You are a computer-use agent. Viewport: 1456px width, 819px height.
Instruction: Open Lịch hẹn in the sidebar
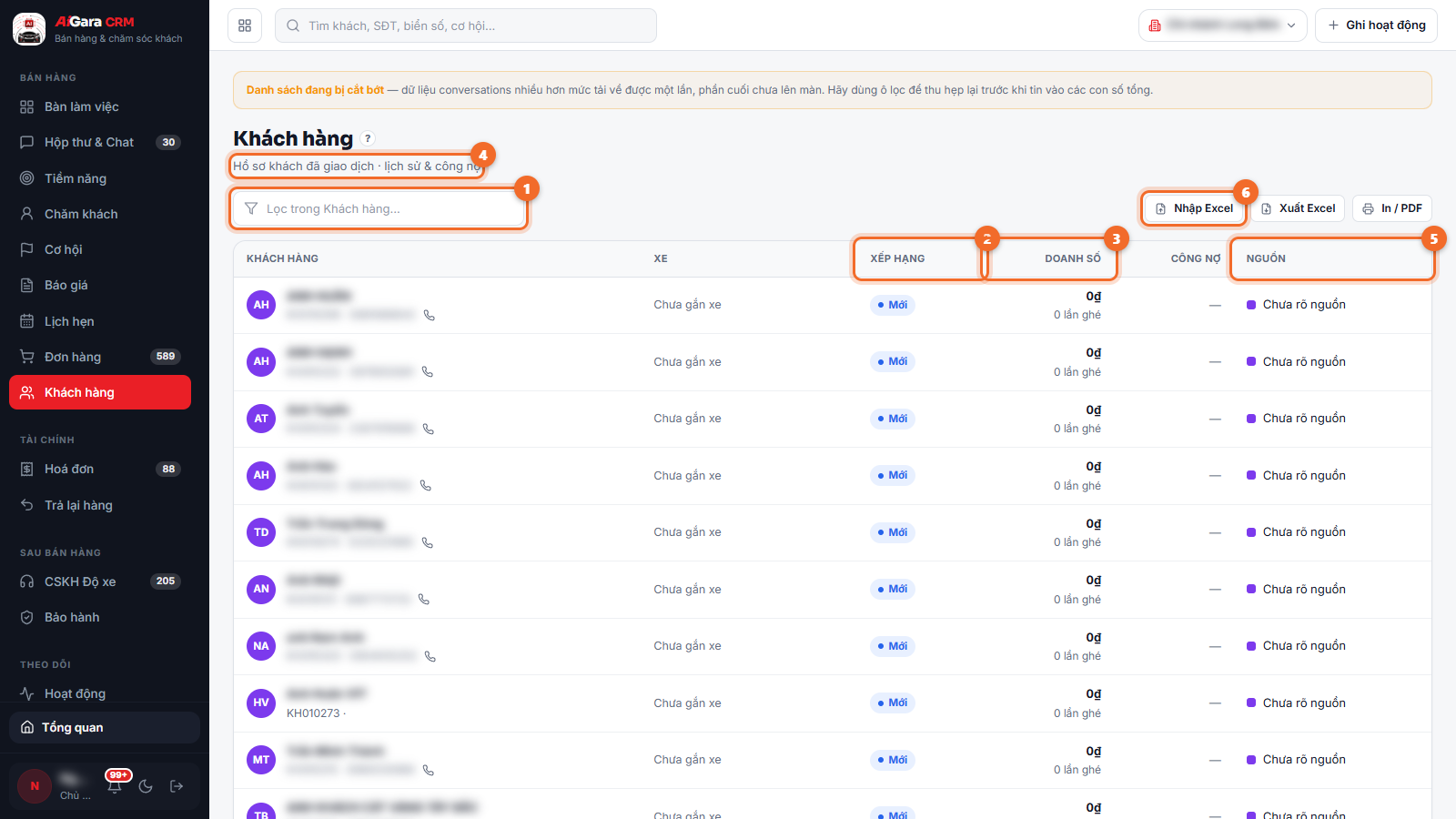[100, 321]
